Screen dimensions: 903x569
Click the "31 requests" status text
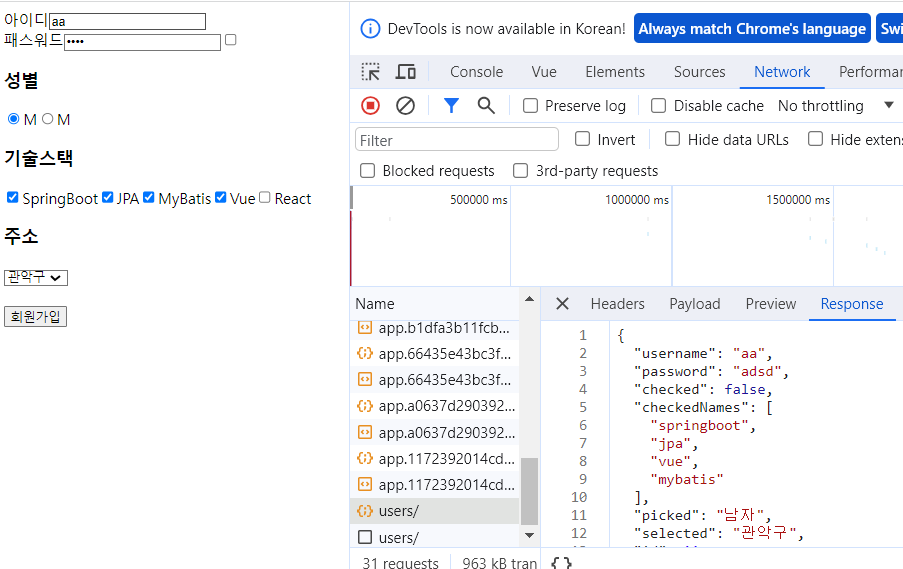[x=400, y=563]
